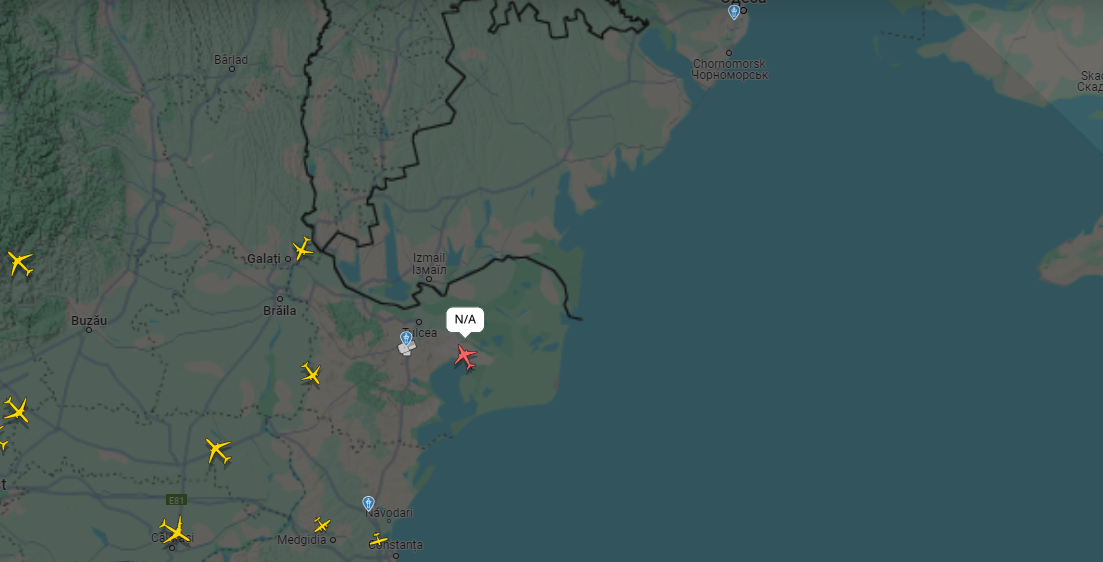Click the Brăila city label
Viewport: 1103px width, 562px height.
279,310
